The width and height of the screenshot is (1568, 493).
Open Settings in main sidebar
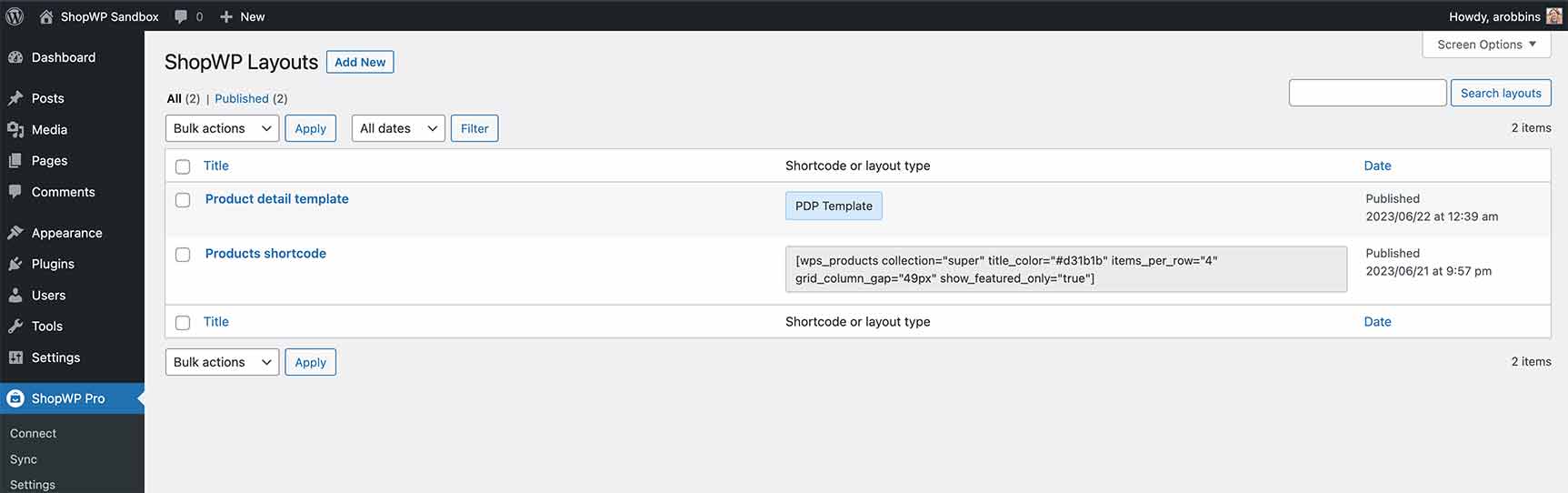pos(55,357)
